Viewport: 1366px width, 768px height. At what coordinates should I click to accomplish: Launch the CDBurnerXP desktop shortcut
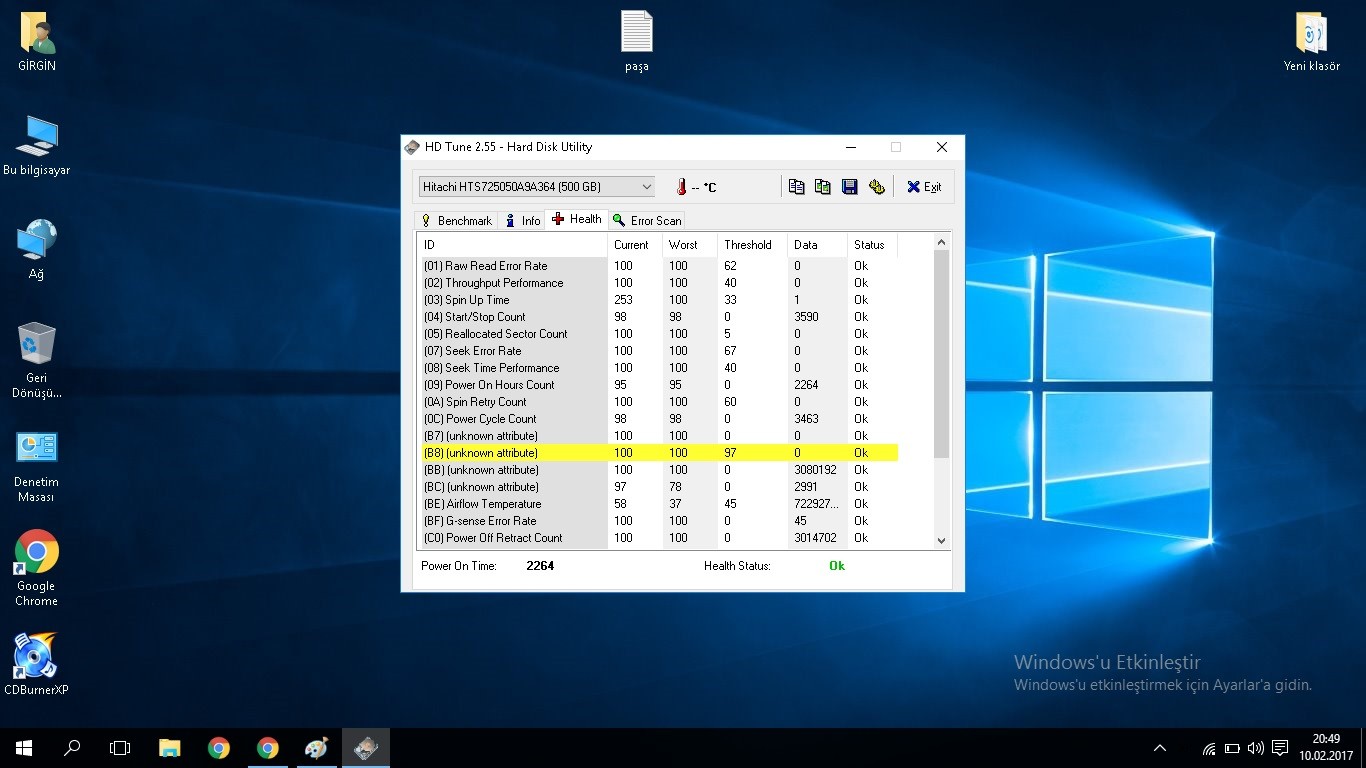click(37, 664)
